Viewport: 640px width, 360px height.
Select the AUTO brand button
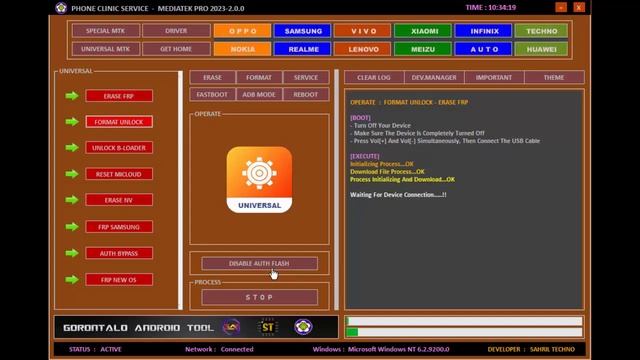[x=483, y=49]
